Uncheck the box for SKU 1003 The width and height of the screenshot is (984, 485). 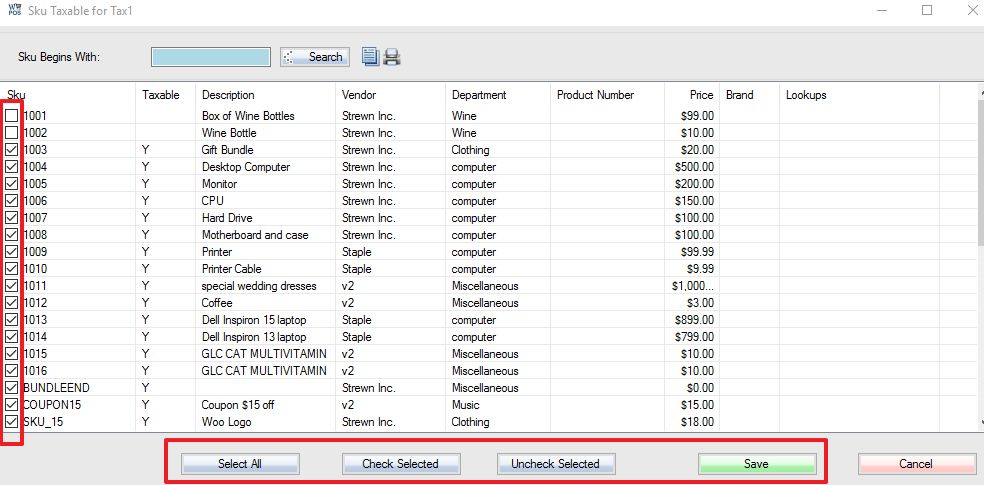coord(12,149)
